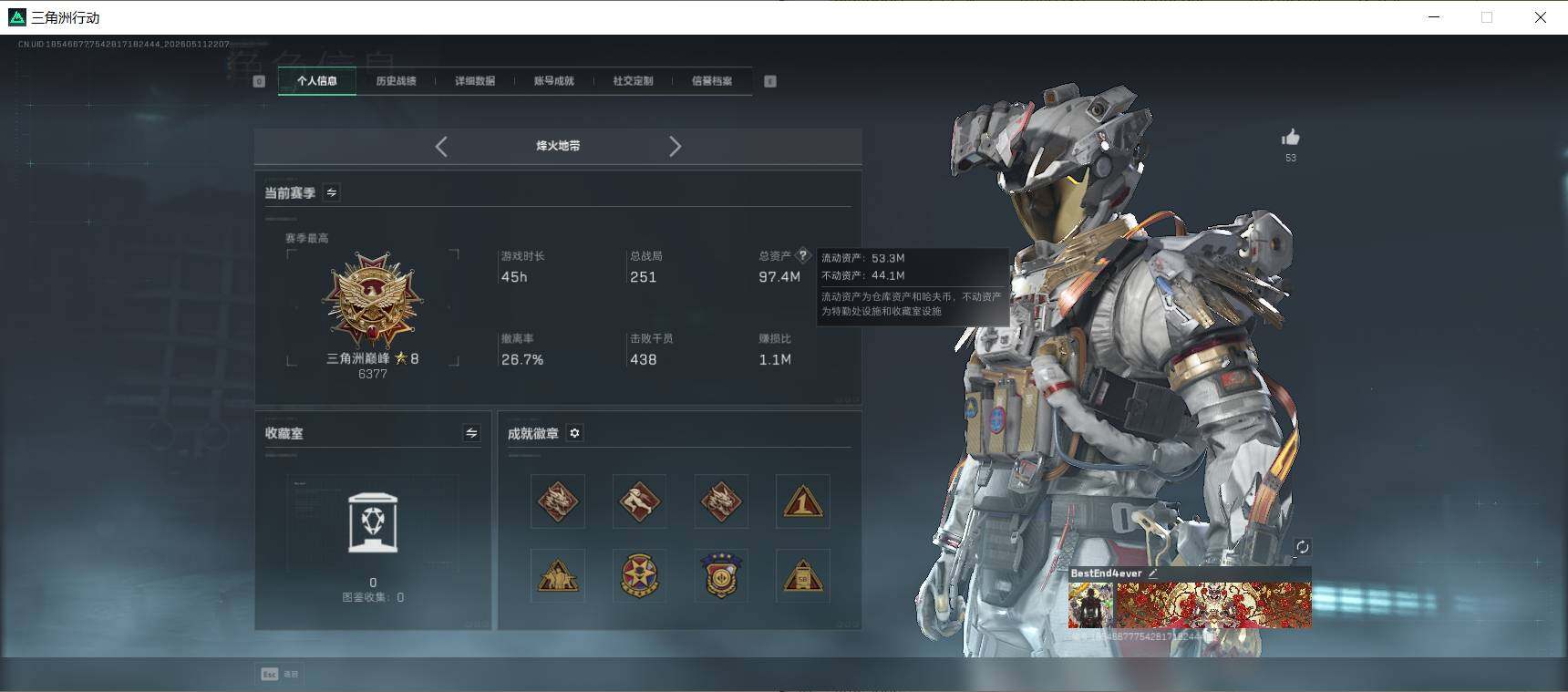
Task: Select the running figure achievement badge
Action: (639, 501)
